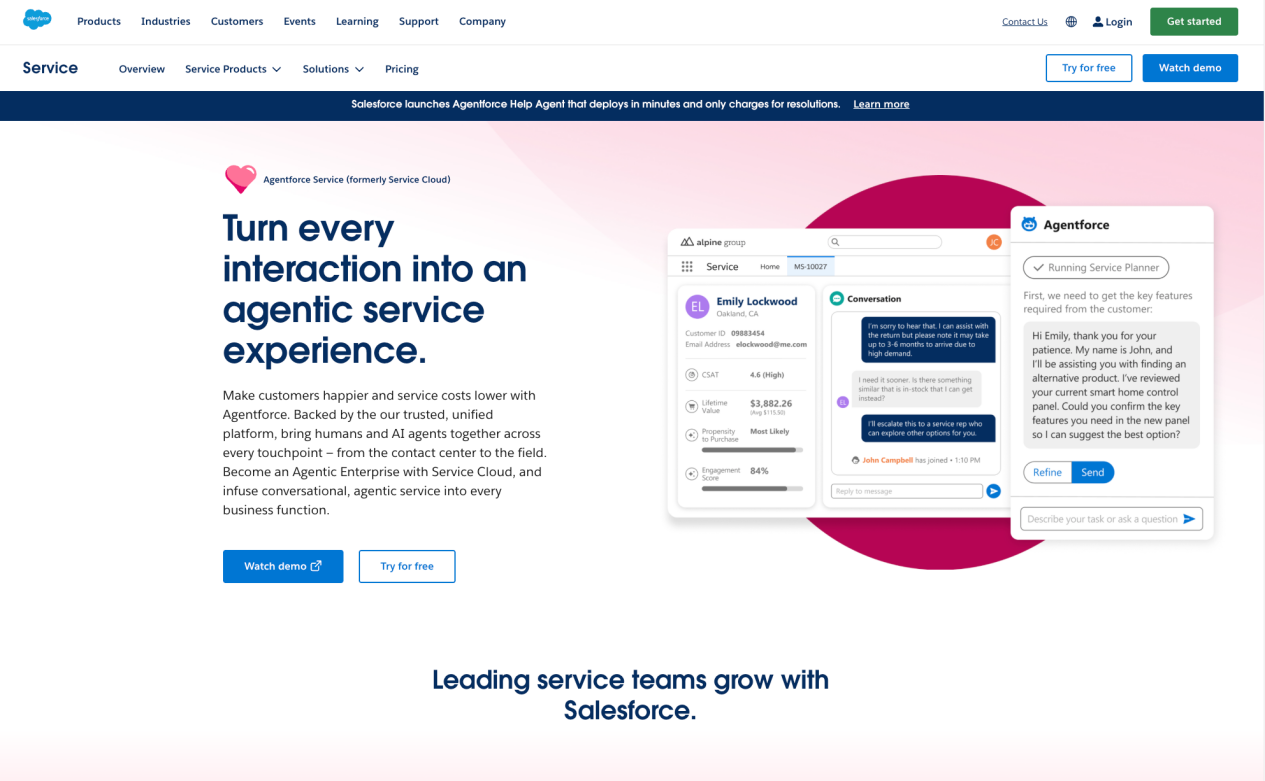1265x781 pixels.
Task: Click Try for free in the header
Action: click(x=1089, y=68)
